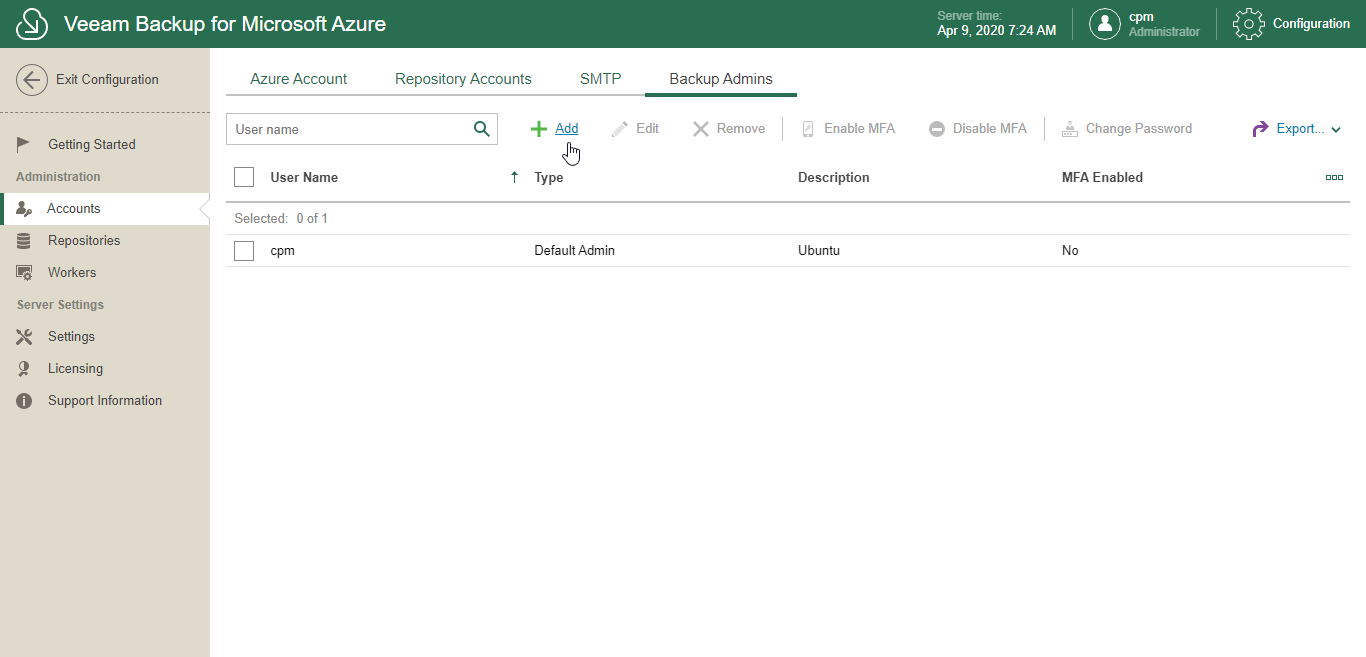The height and width of the screenshot is (657, 1366).
Task: Click the Remove button label
Action: coord(741,128)
